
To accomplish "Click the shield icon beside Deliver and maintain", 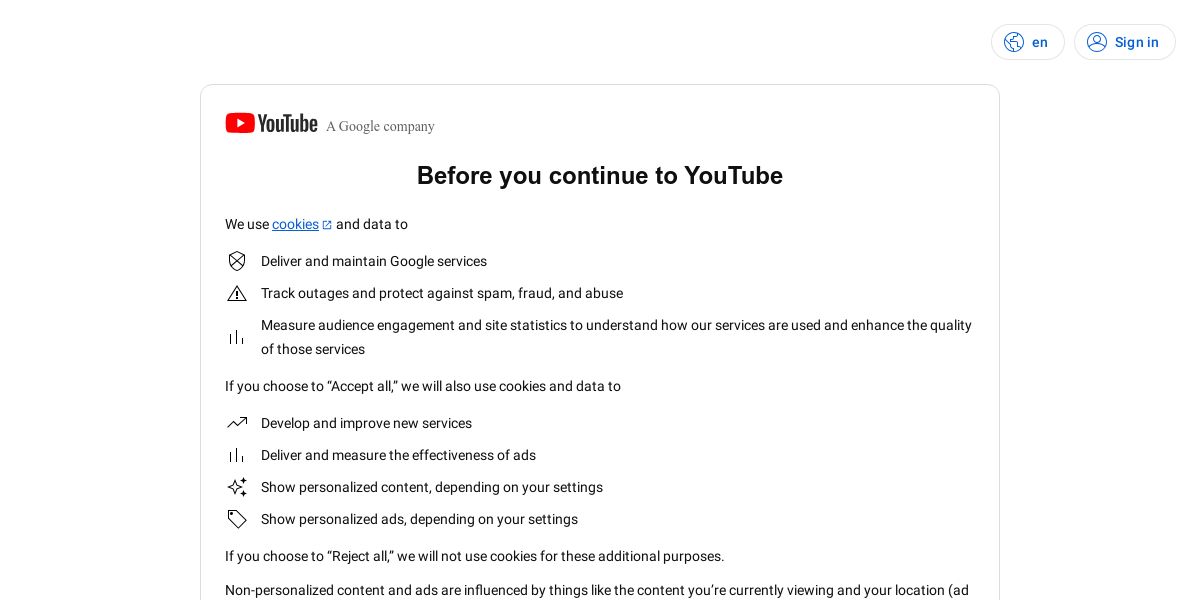I will point(237,261).
